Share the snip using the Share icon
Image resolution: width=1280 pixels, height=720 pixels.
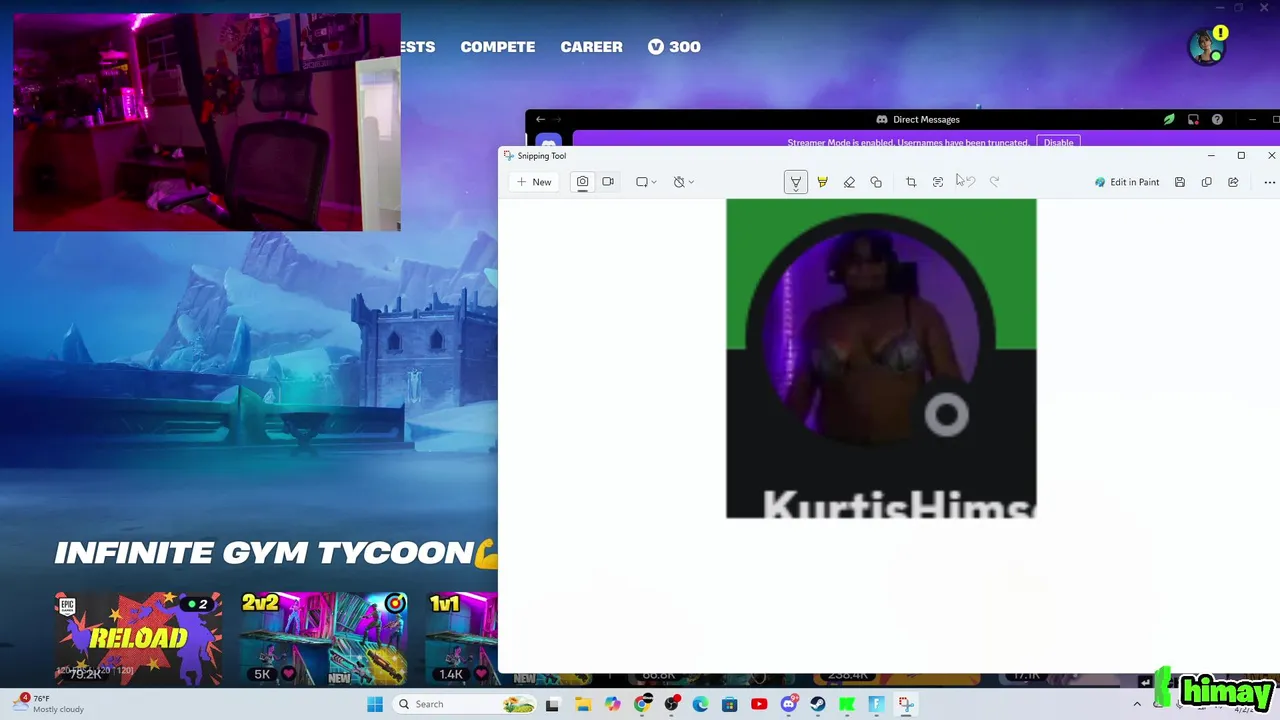[x=1233, y=182]
